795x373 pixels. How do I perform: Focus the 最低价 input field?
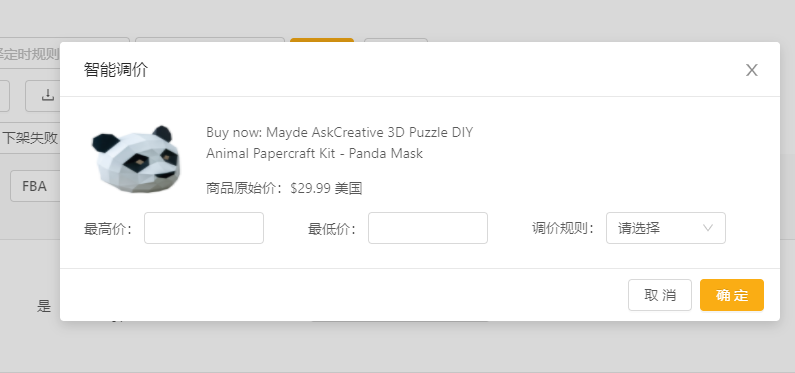(x=428, y=228)
